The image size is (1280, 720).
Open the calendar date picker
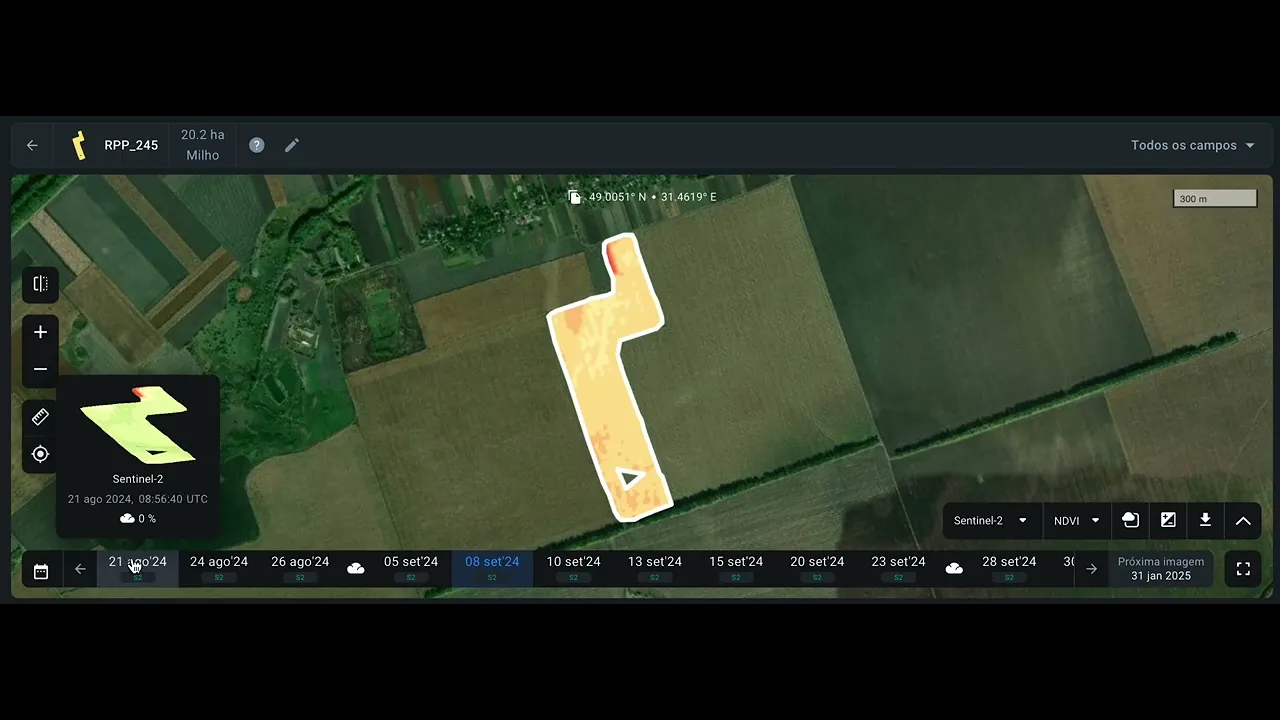[x=41, y=570]
